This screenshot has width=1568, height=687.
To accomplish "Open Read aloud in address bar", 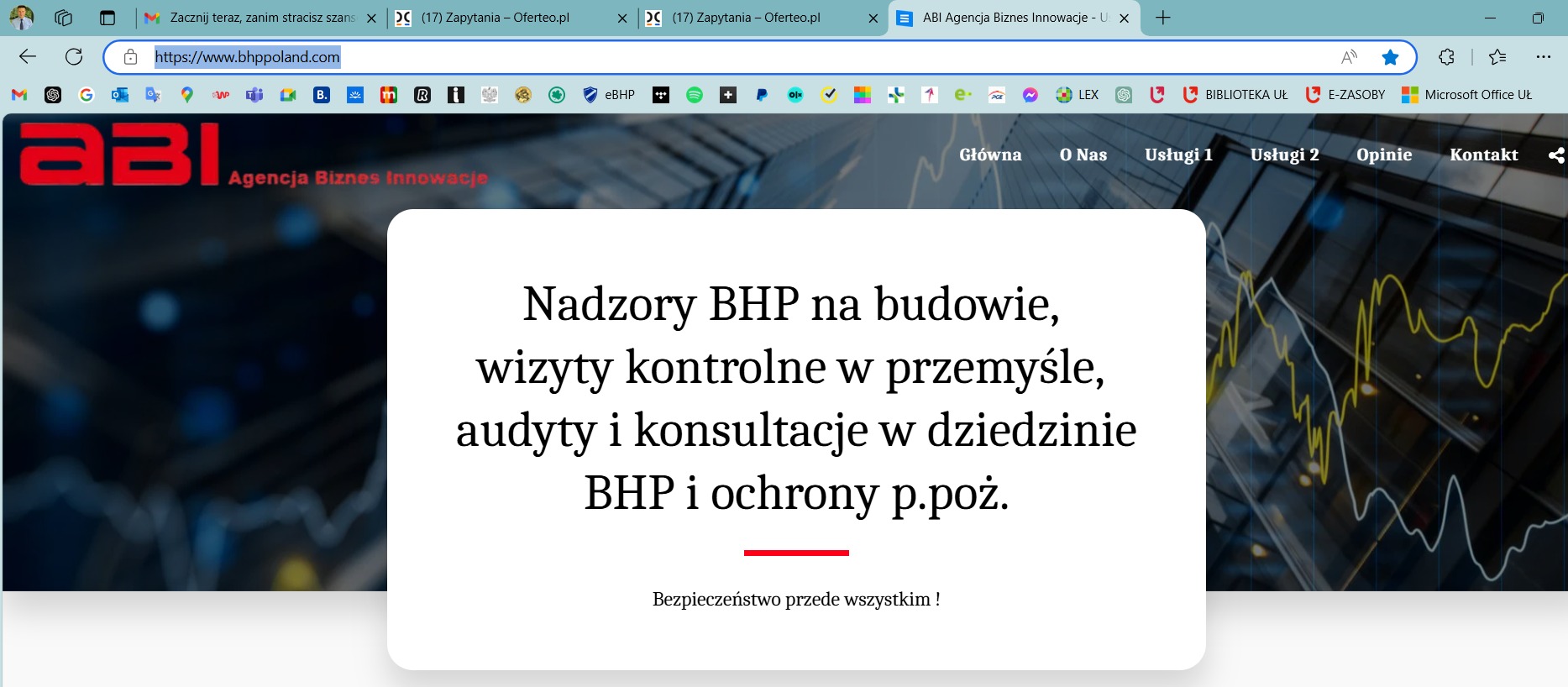I will (1349, 57).
